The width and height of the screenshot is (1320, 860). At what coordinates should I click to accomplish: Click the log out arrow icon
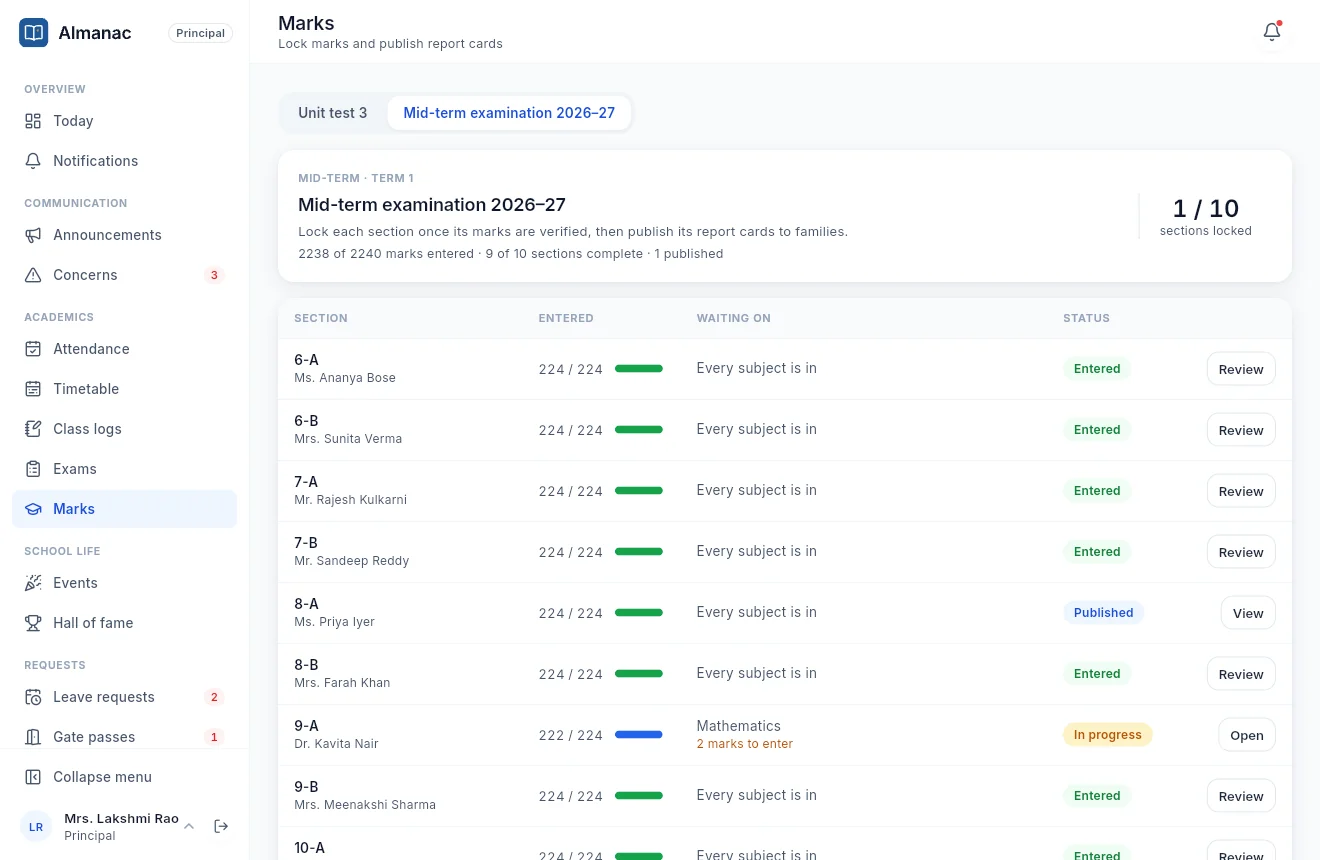click(221, 826)
